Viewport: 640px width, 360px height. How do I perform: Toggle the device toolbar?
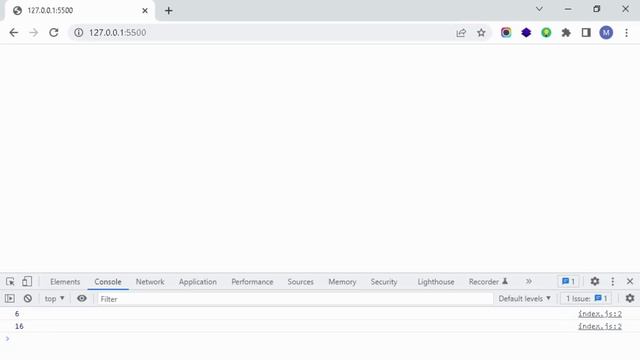click(x=27, y=282)
